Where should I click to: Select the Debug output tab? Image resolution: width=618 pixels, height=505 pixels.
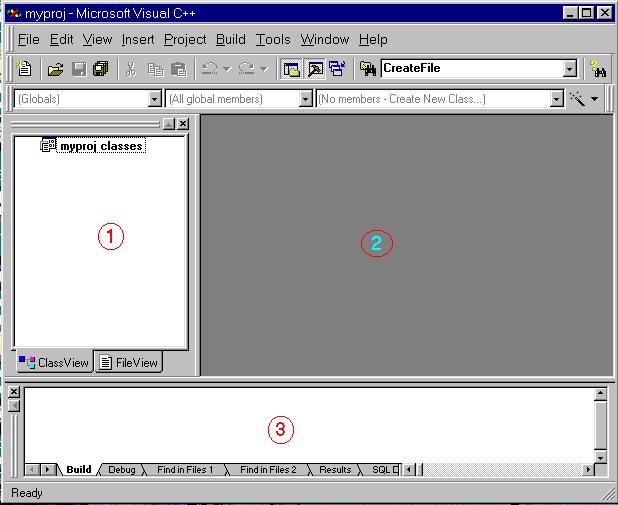point(121,470)
